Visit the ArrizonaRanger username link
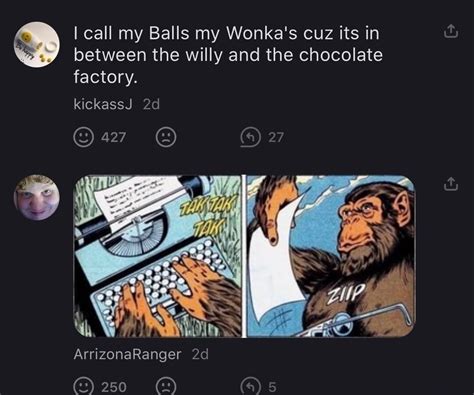The image size is (474, 395). point(127,354)
